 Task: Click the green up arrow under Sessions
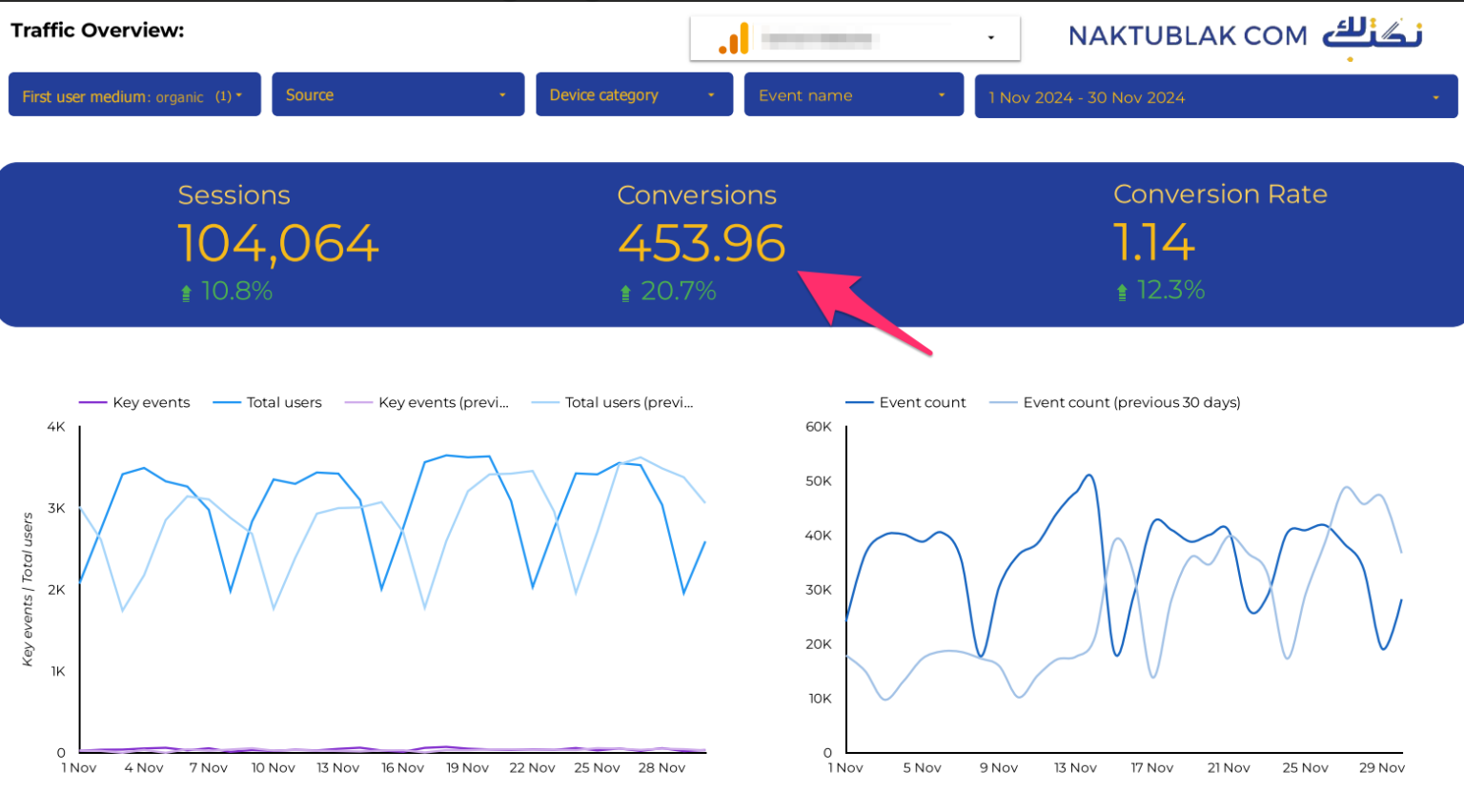[186, 293]
